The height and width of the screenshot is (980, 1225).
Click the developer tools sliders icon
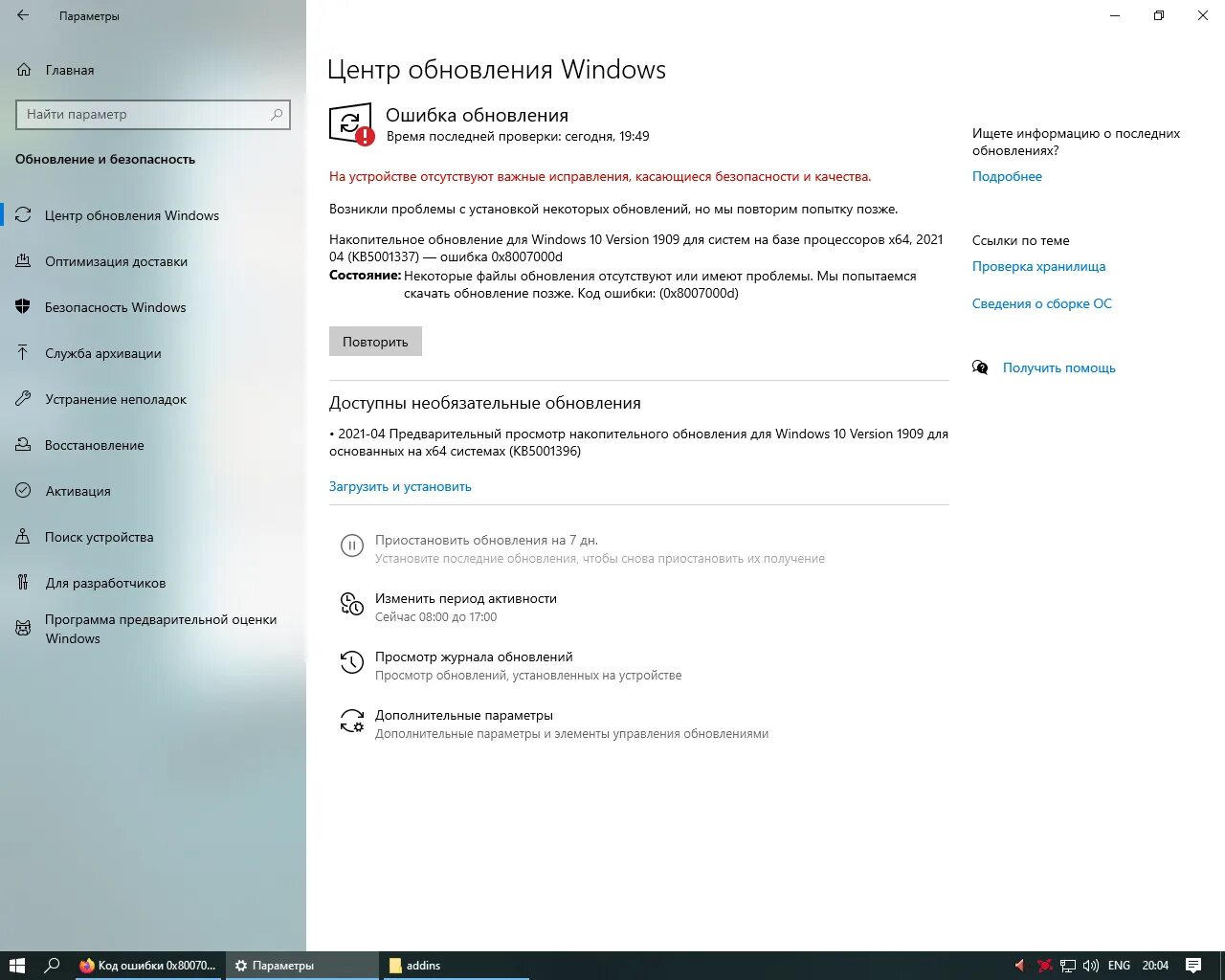click(x=23, y=583)
